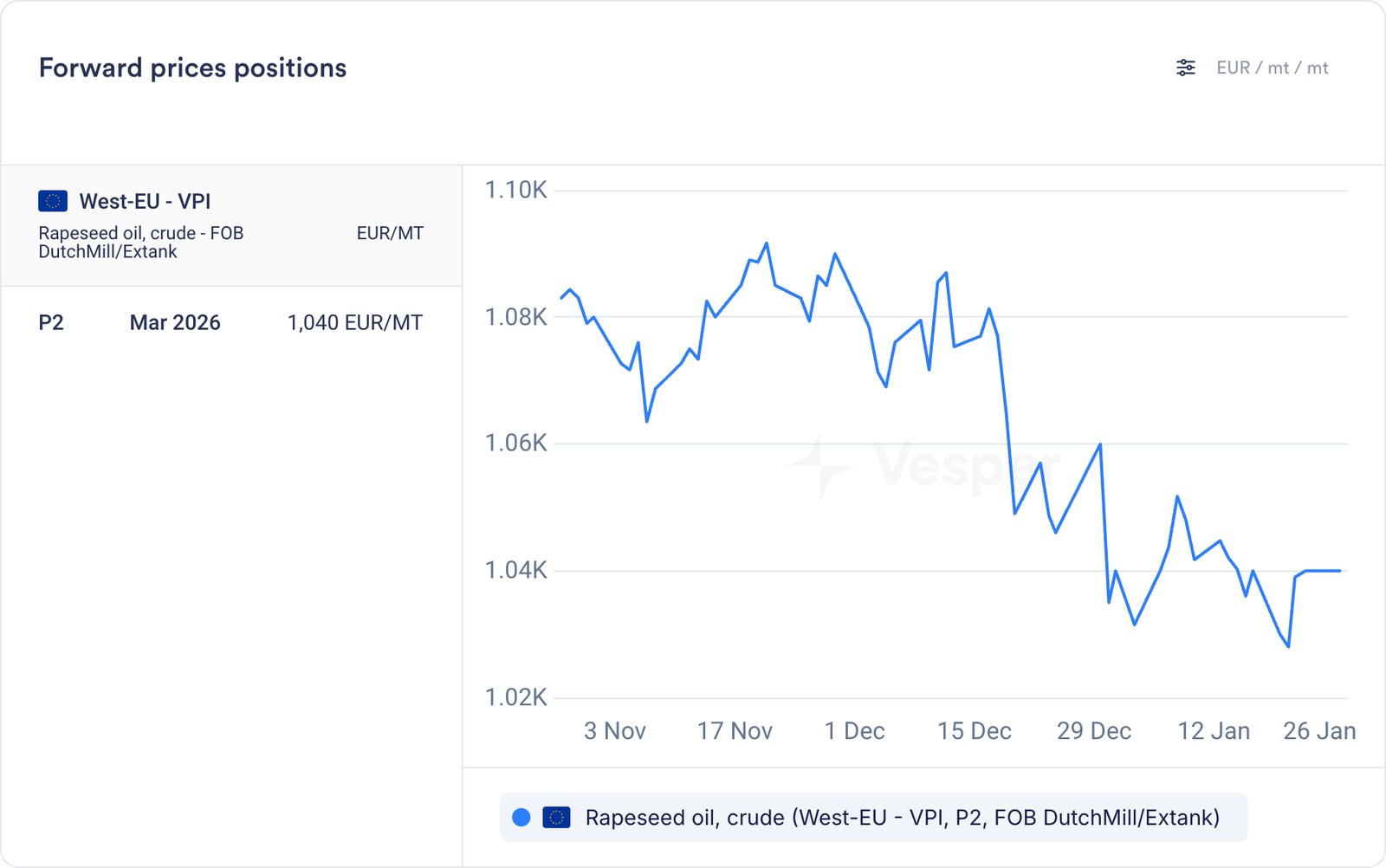The height and width of the screenshot is (868, 1386).
Task: Click the 26 Jan x-axis date label
Action: [x=1318, y=731]
